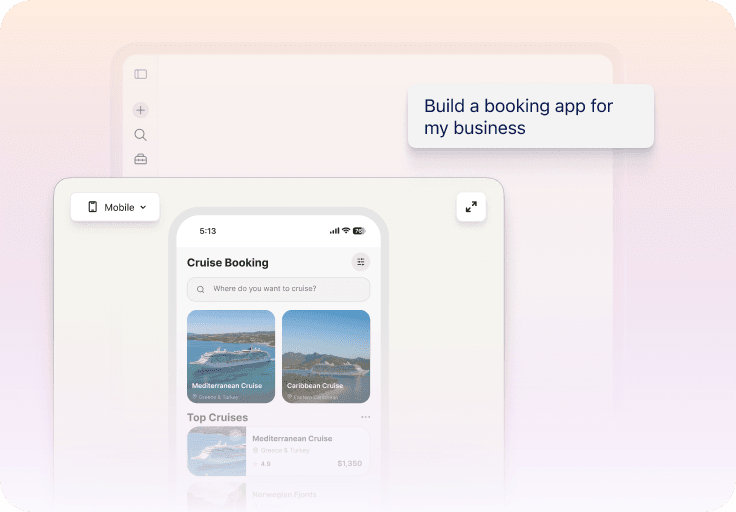Click the search magnifier inside the cruise field
The height and width of the screenshot is (512, 736).
[x=200, y=289]
